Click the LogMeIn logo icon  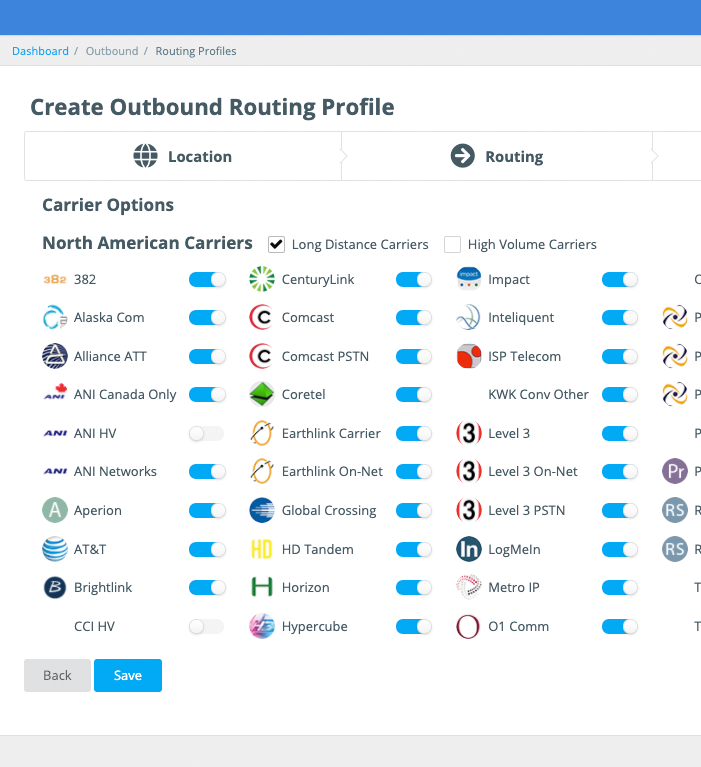468,549
